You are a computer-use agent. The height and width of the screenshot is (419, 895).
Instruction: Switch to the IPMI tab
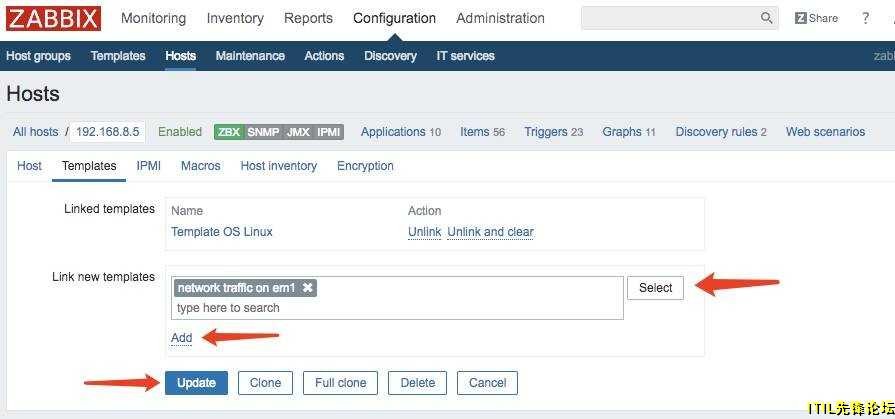(148, 166)
